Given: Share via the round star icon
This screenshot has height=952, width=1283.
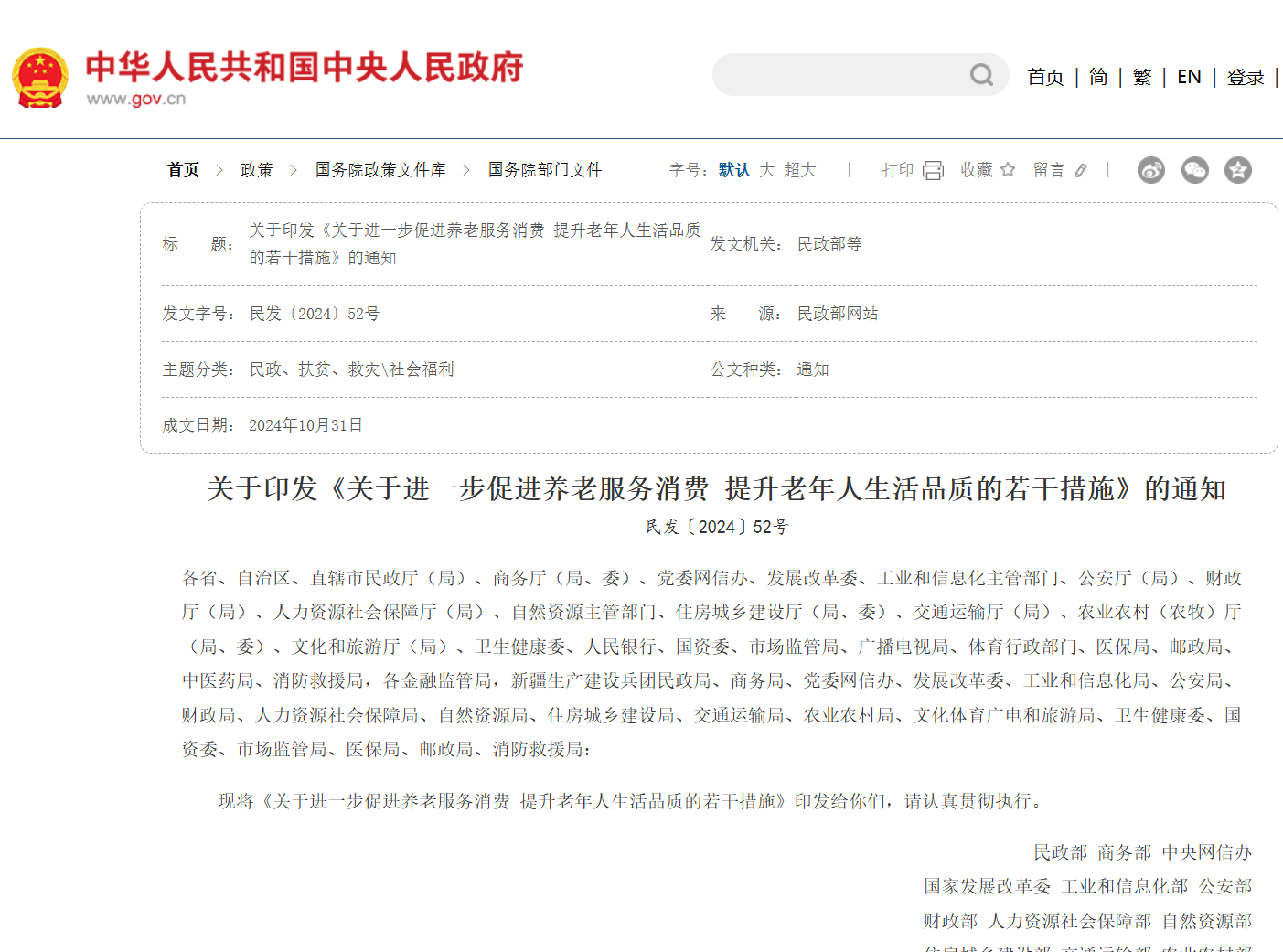Looking at the screenshot, I should point(1237,170).
